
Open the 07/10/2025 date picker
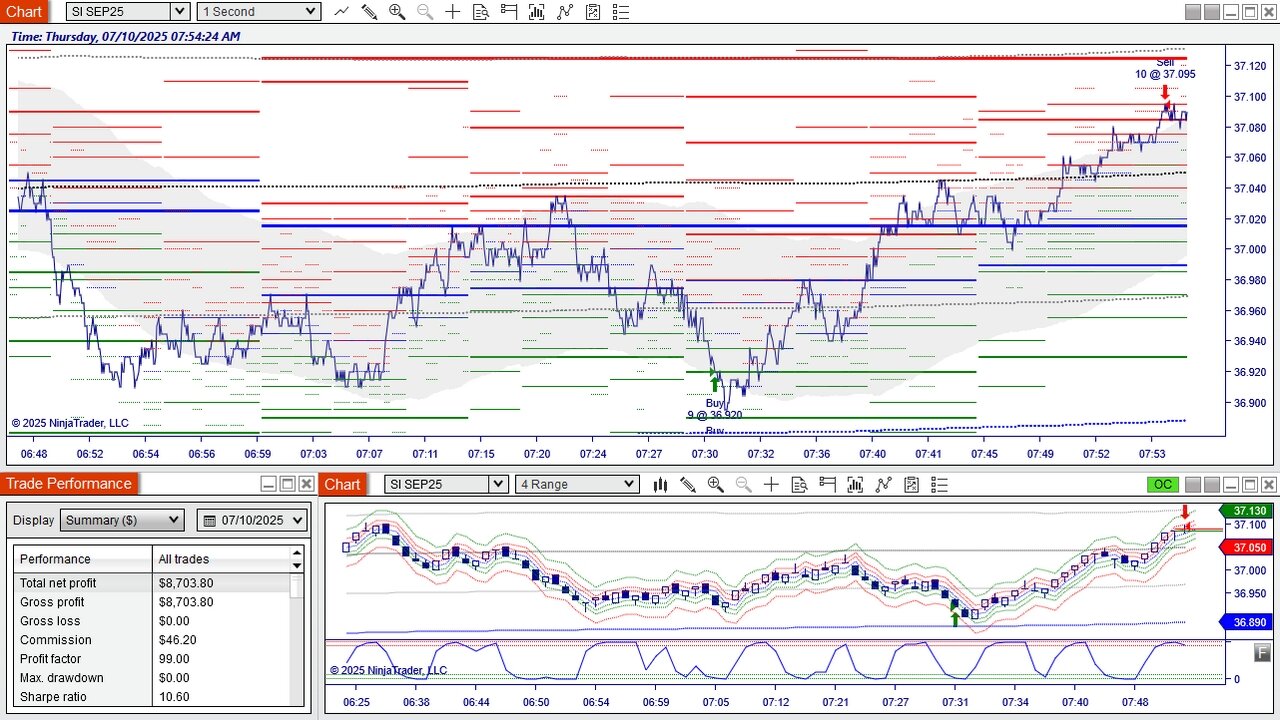[252, 520]
